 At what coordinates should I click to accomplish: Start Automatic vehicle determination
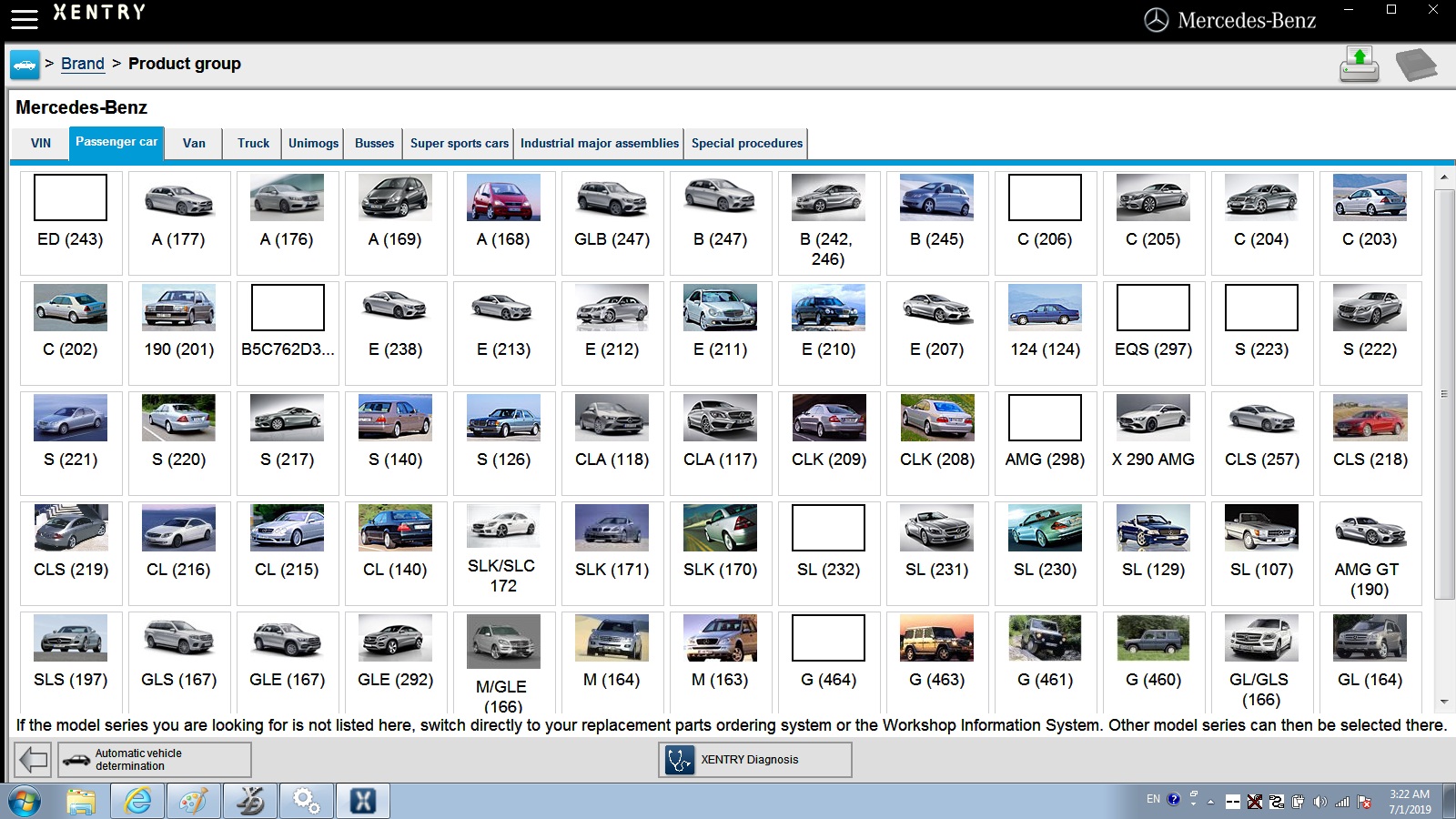pos(155,759)
